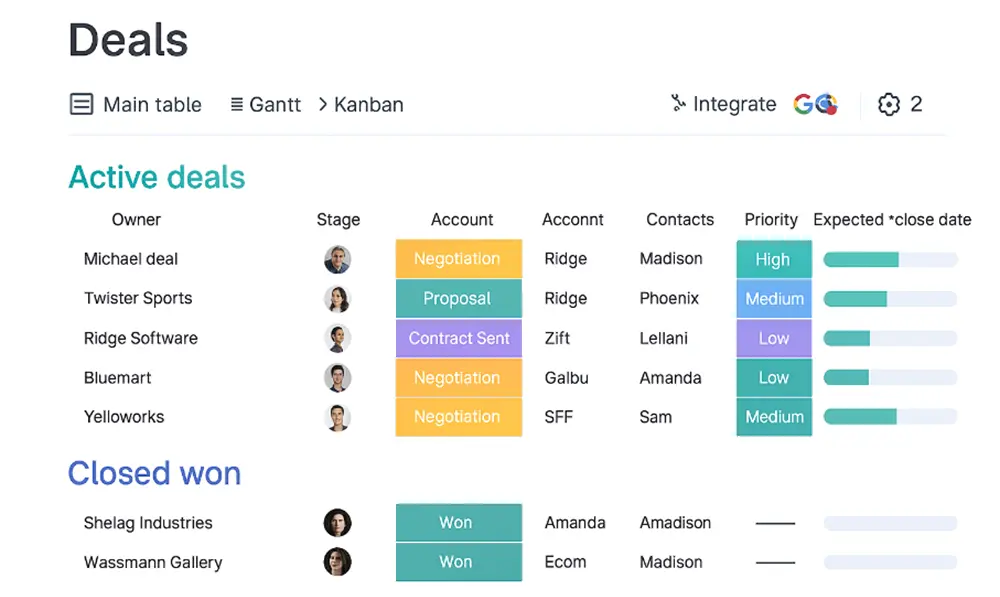This screenshot has width=1000, height=597.
Task: Open the Bluemart deal row name
Action: click(117, 378)
